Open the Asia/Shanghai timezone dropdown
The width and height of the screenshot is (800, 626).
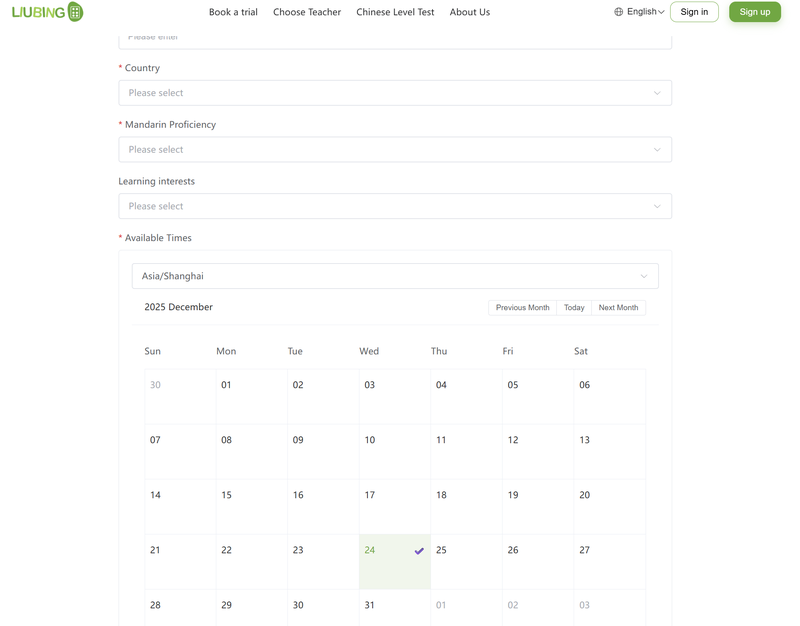pyautogui.click(x=394, y=276)
